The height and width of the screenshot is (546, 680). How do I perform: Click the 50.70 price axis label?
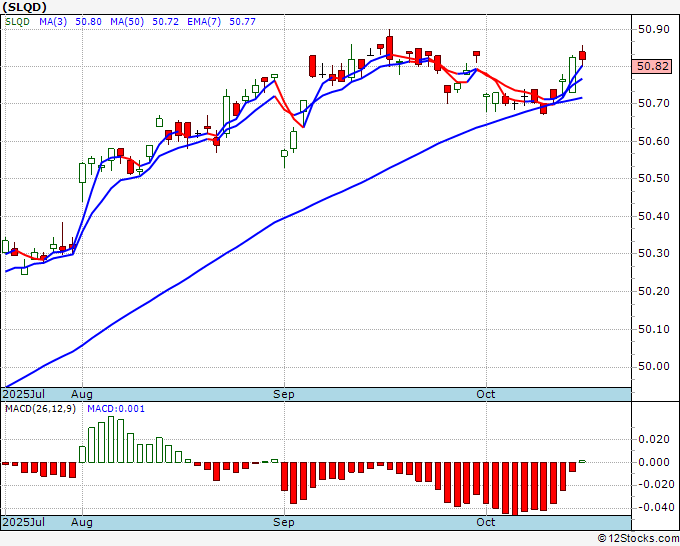[x=654, y=103]
